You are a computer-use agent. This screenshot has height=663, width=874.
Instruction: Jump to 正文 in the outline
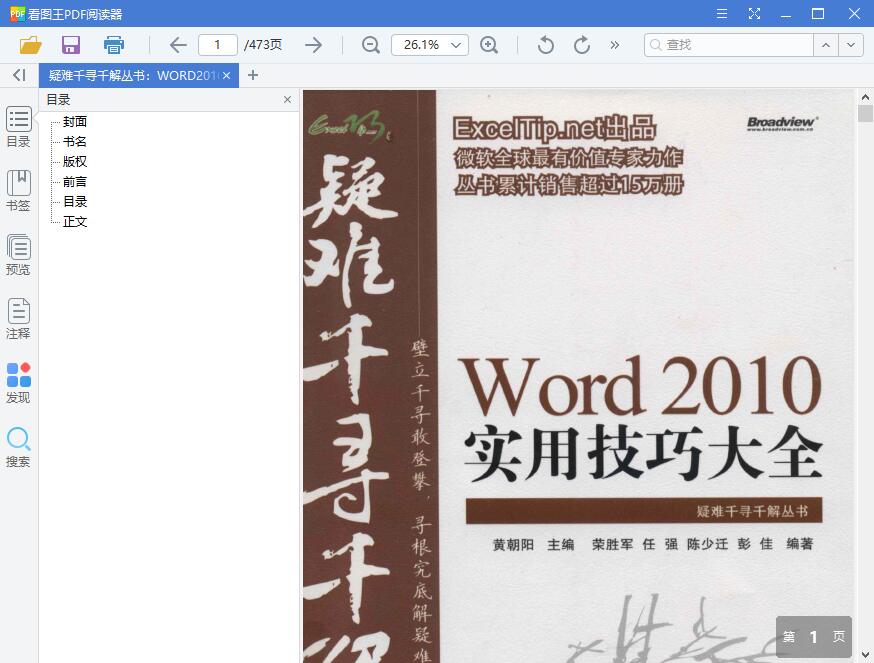[x=75, y=222]
